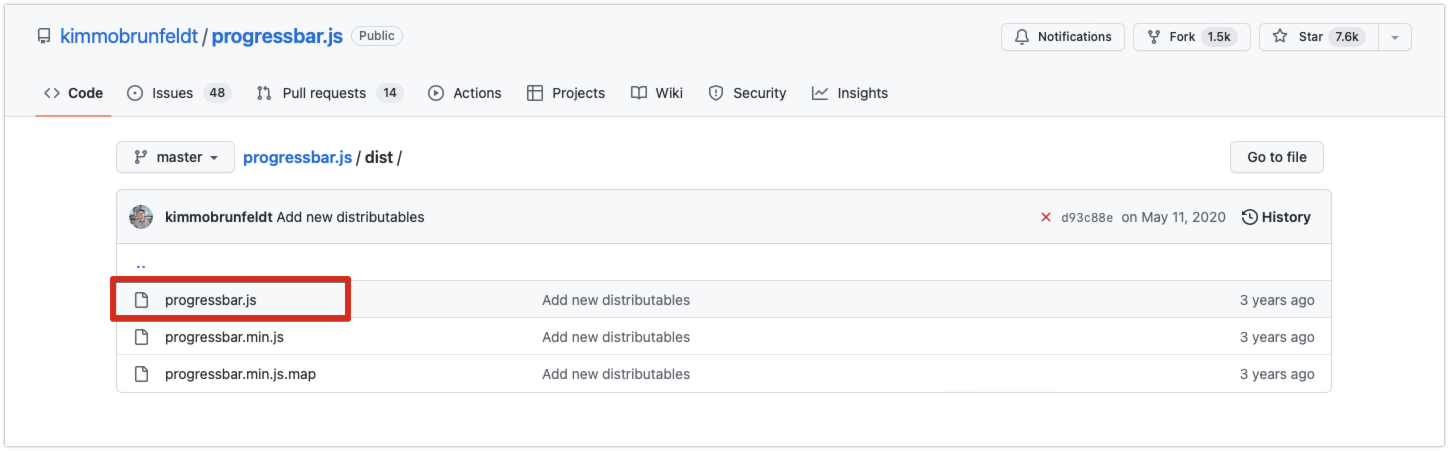1449x451 pixels.
Task: Open the Actions tab
Action: 465,93
